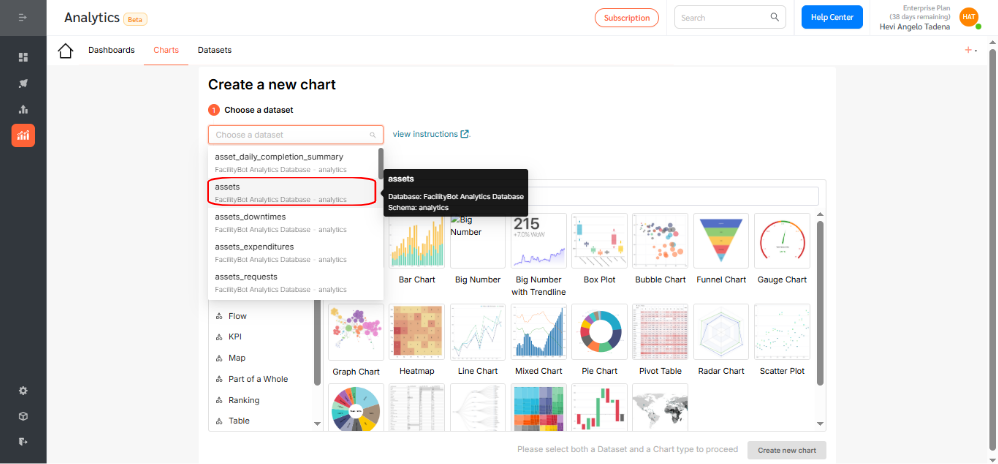This screenshot has width=998, height=464.
Task: Open the Help Center button
Action: point(832,17)
